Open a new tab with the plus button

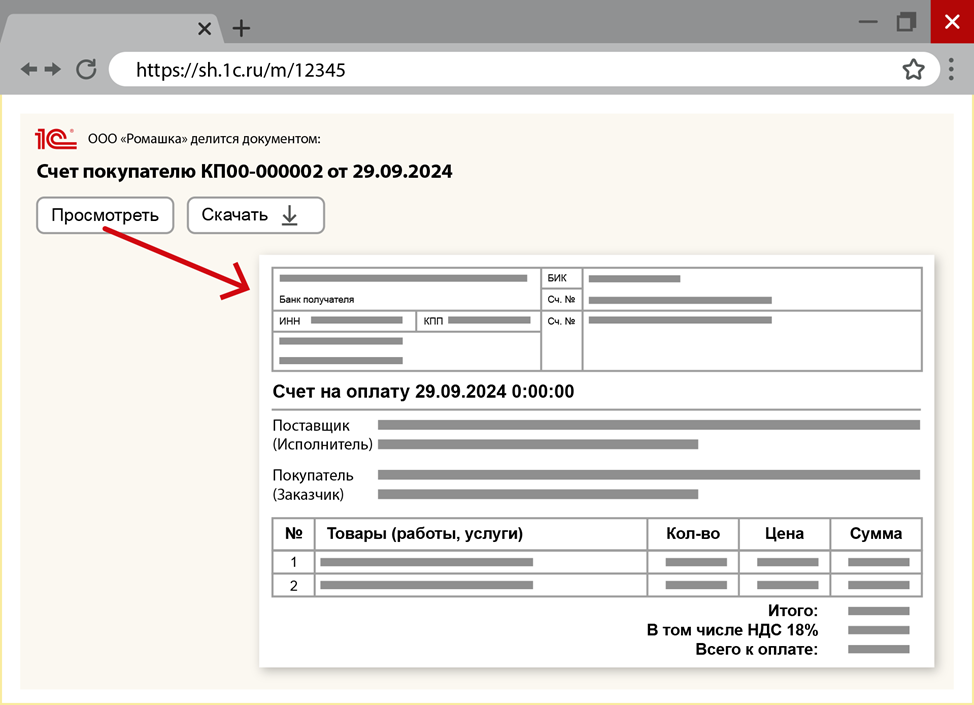click(x=241, y=28)
